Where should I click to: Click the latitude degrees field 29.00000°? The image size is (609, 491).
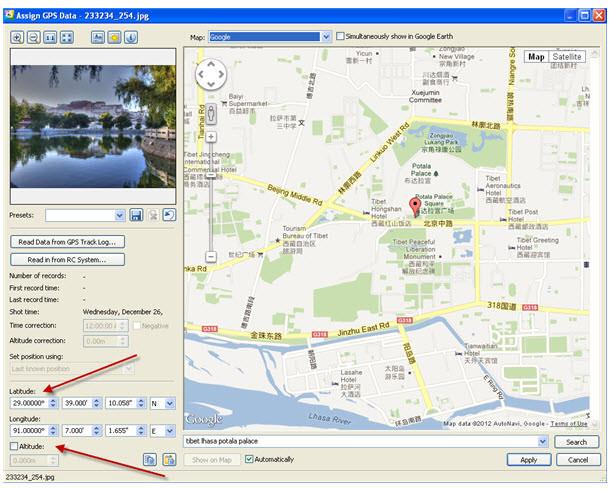[x=30, y=403]
